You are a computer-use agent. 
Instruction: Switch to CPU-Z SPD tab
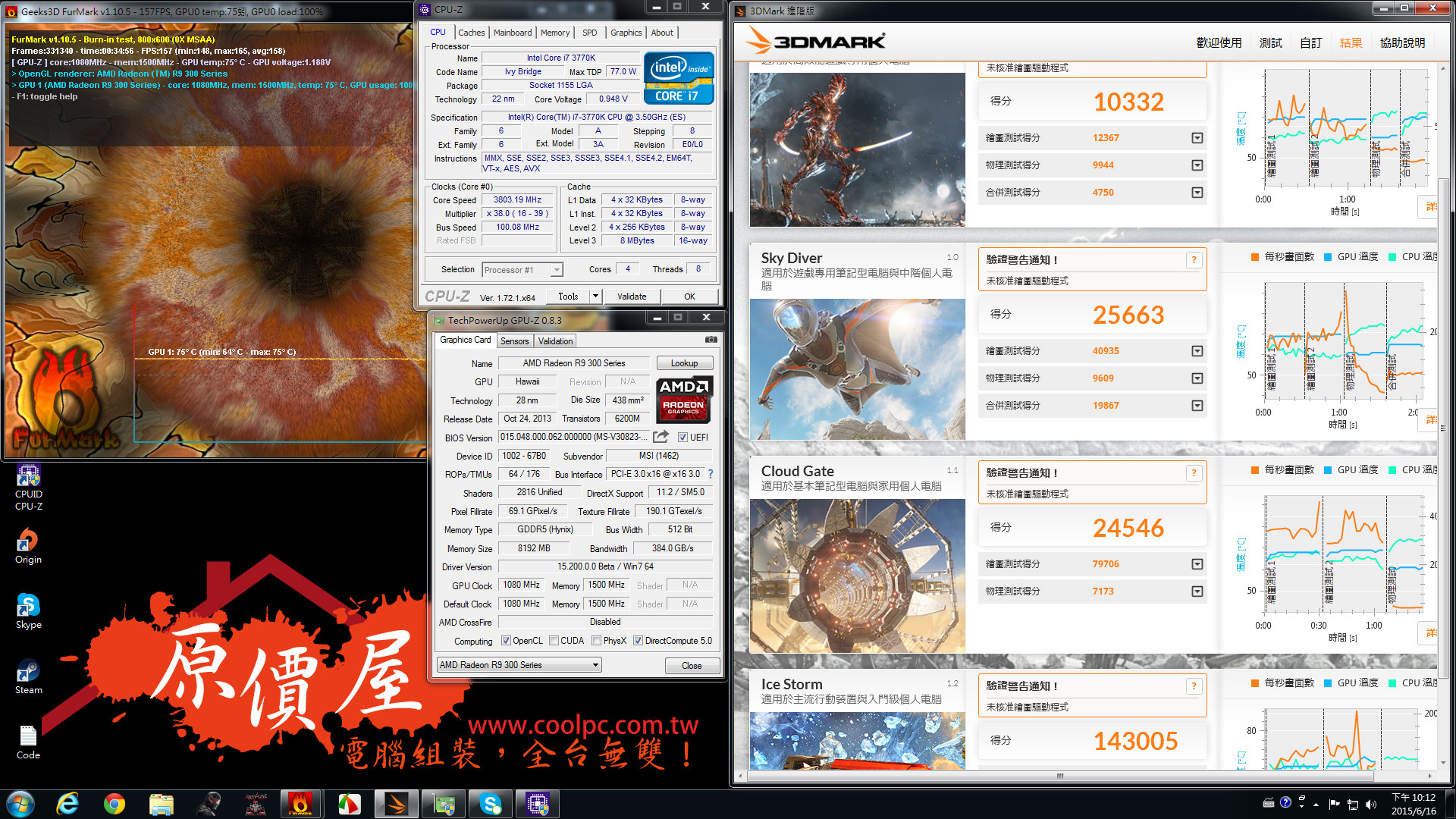(590, 33)
